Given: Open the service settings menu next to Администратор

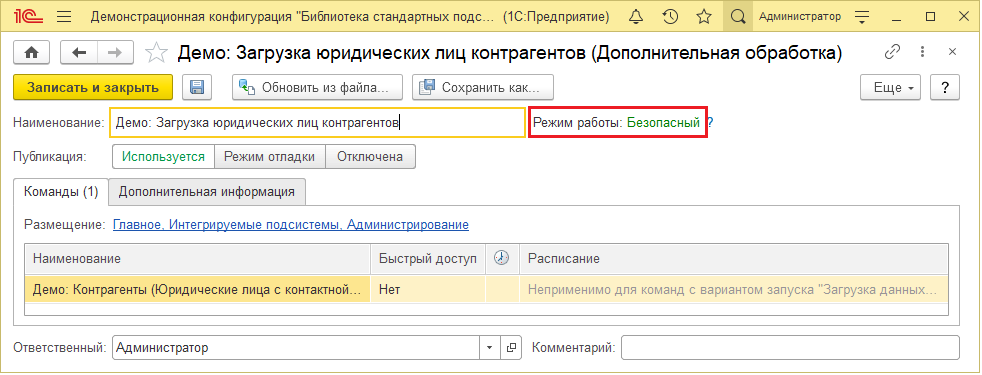Looking at the screenshot, I should [862, 17].
